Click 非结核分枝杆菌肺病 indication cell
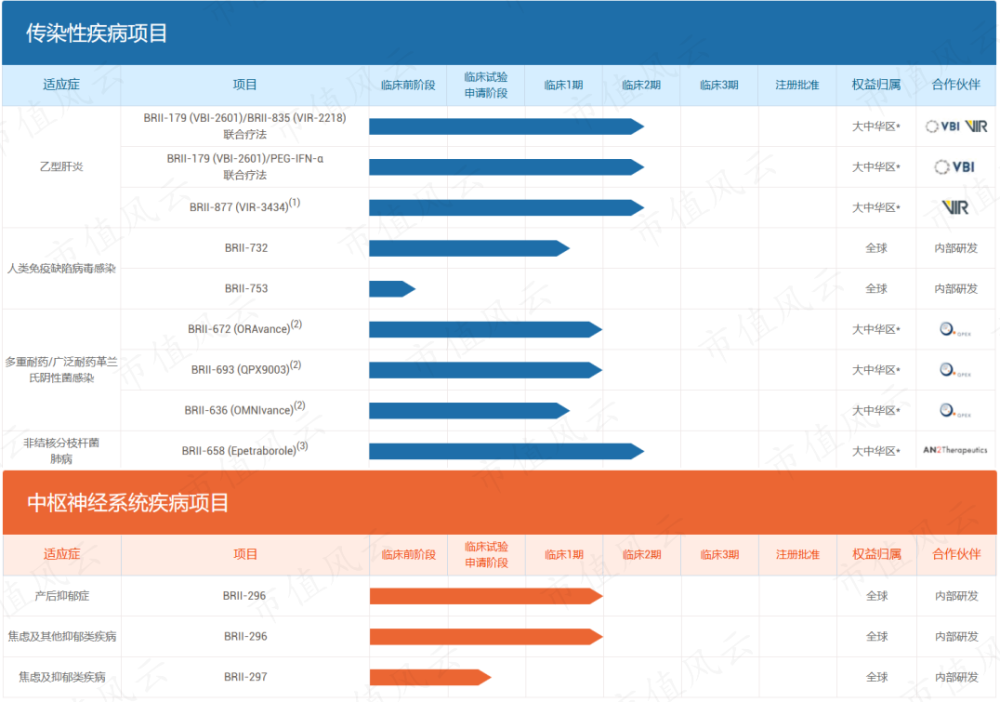The height and width of the screenshot is (702, 1000). coord(61,451)
